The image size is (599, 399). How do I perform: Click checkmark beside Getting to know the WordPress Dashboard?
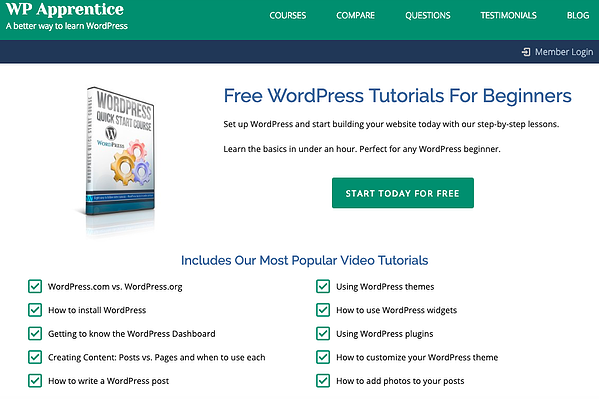[x=35, y=334]
